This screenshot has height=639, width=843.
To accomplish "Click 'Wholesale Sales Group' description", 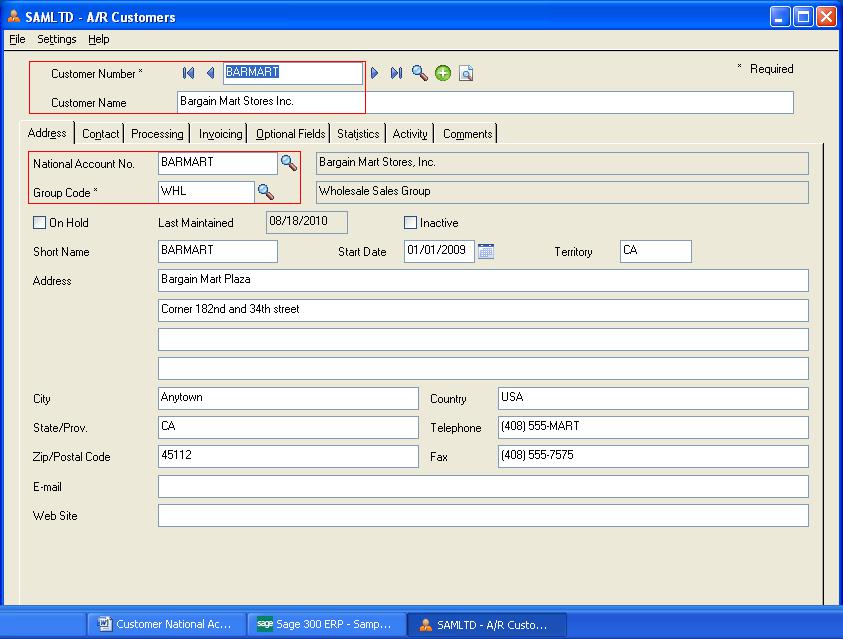I will pyautogui.click(x=562, y=192).
